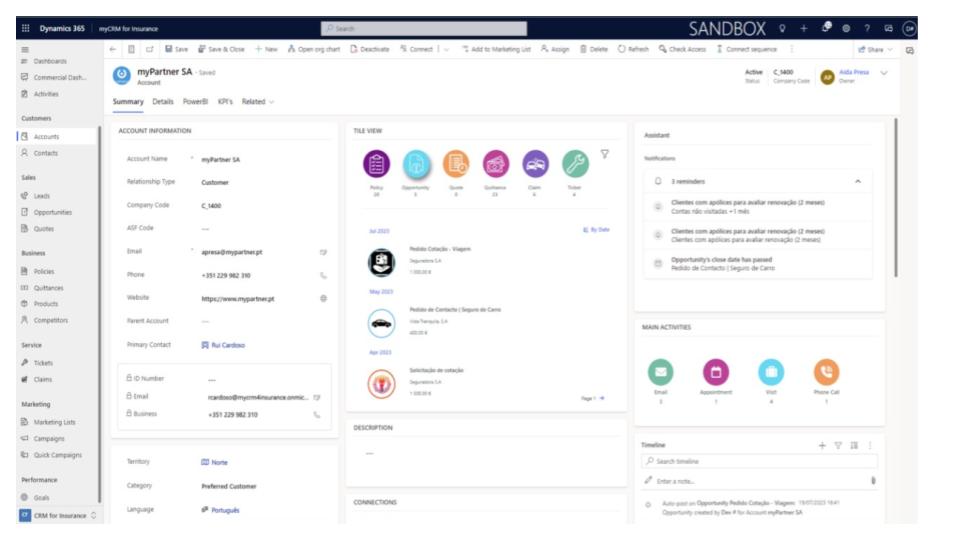Switch to the KPI's tab
The height and width of the screenshot is (540, 960).
(x=225, y=102)
